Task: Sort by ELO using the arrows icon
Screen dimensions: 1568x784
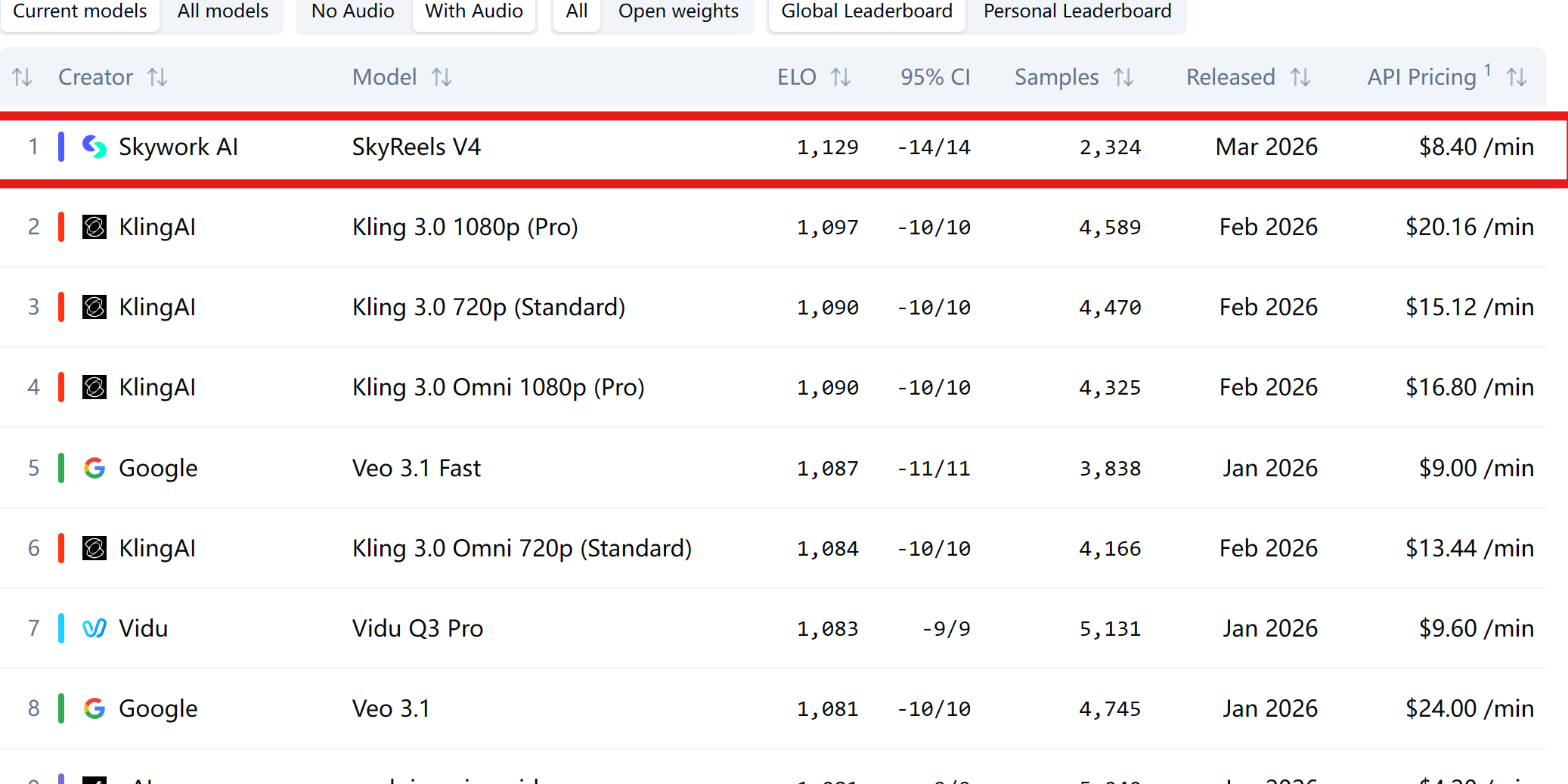Action: tap(841, 77)
